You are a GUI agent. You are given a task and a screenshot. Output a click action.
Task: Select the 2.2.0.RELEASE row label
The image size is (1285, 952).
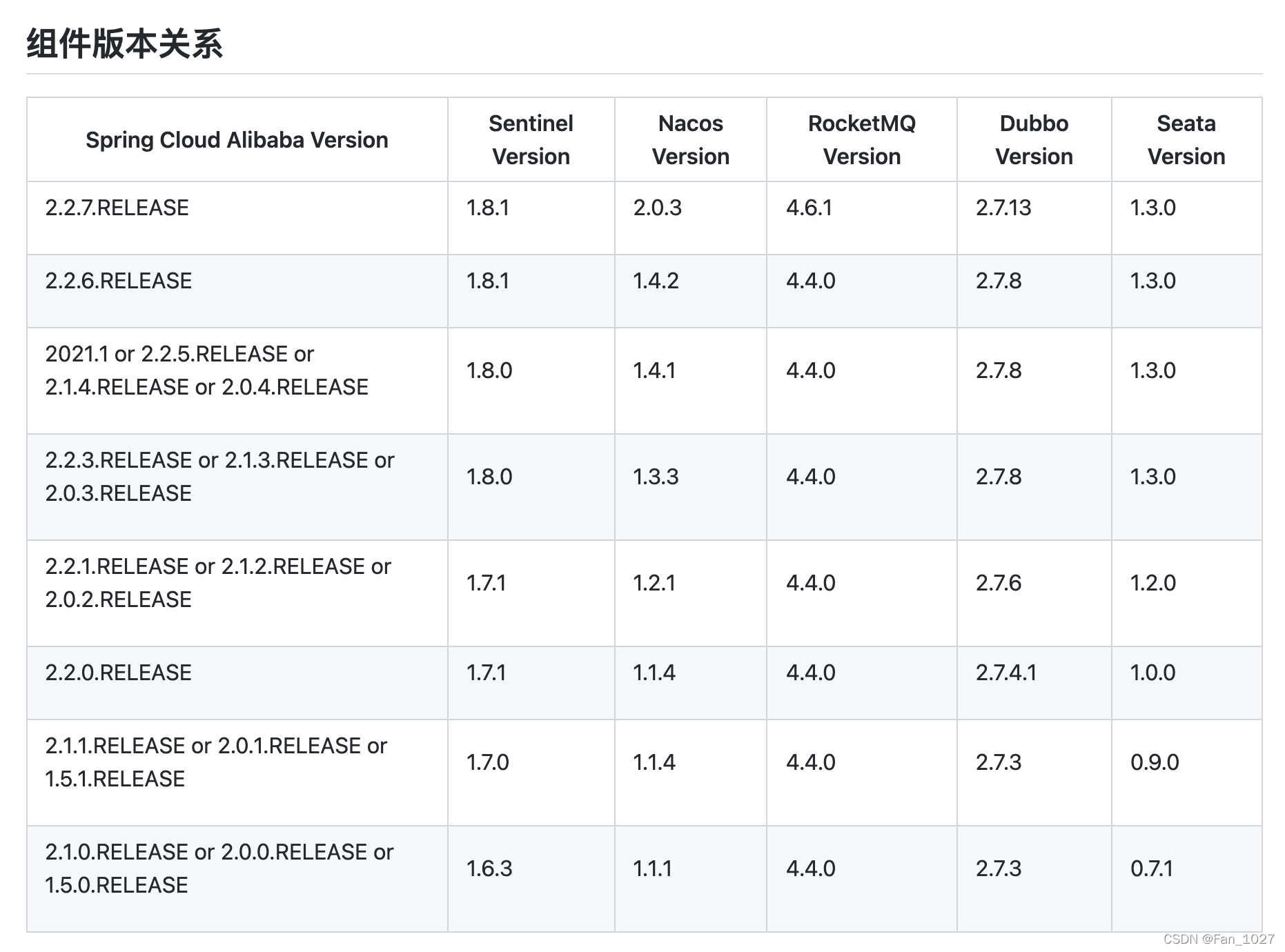point(119,673)
